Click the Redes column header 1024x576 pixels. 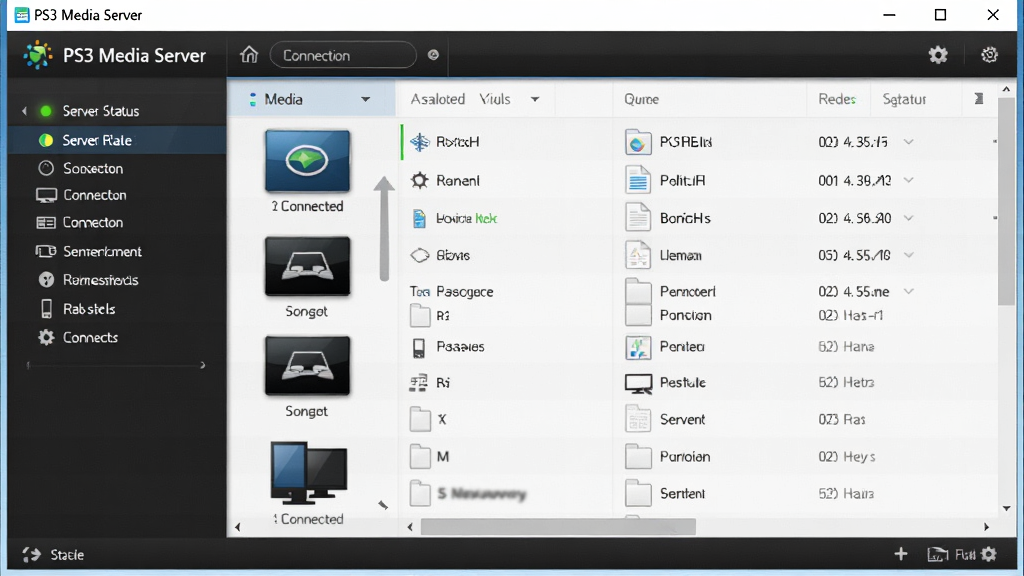(x=837, y=99)
